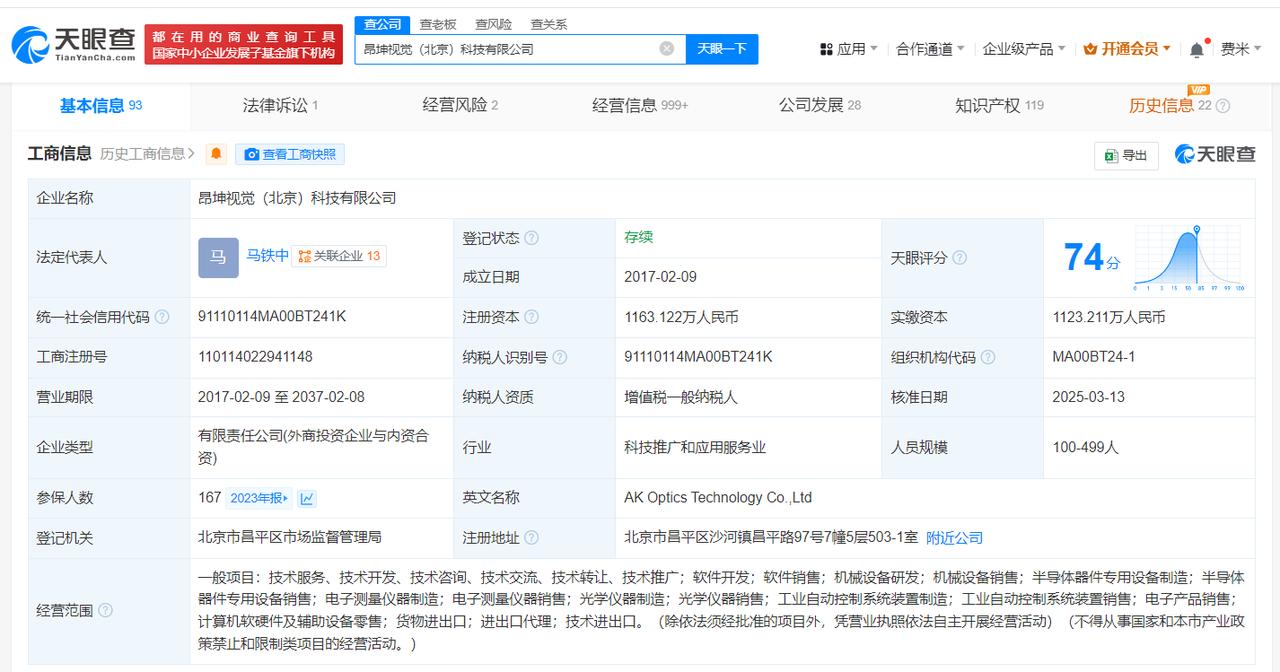1280x672 pixels.
Task: Click the help icon beside 纳税人识别号
Action: point(559,357)
